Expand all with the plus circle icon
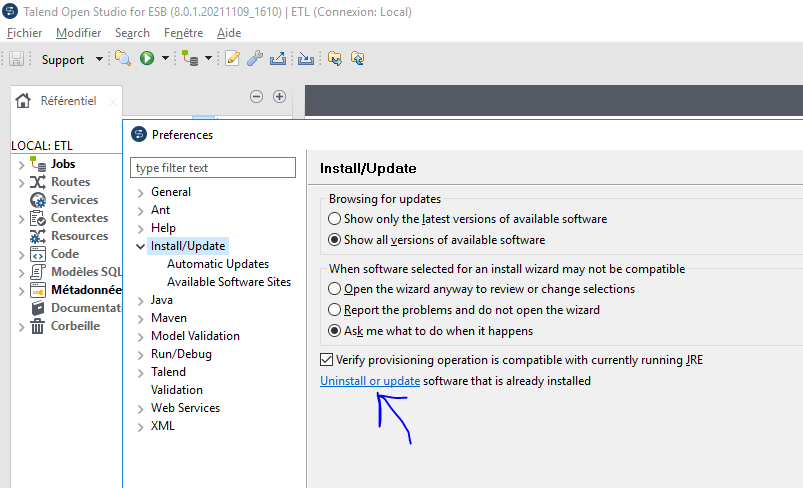 click(279, 96)
